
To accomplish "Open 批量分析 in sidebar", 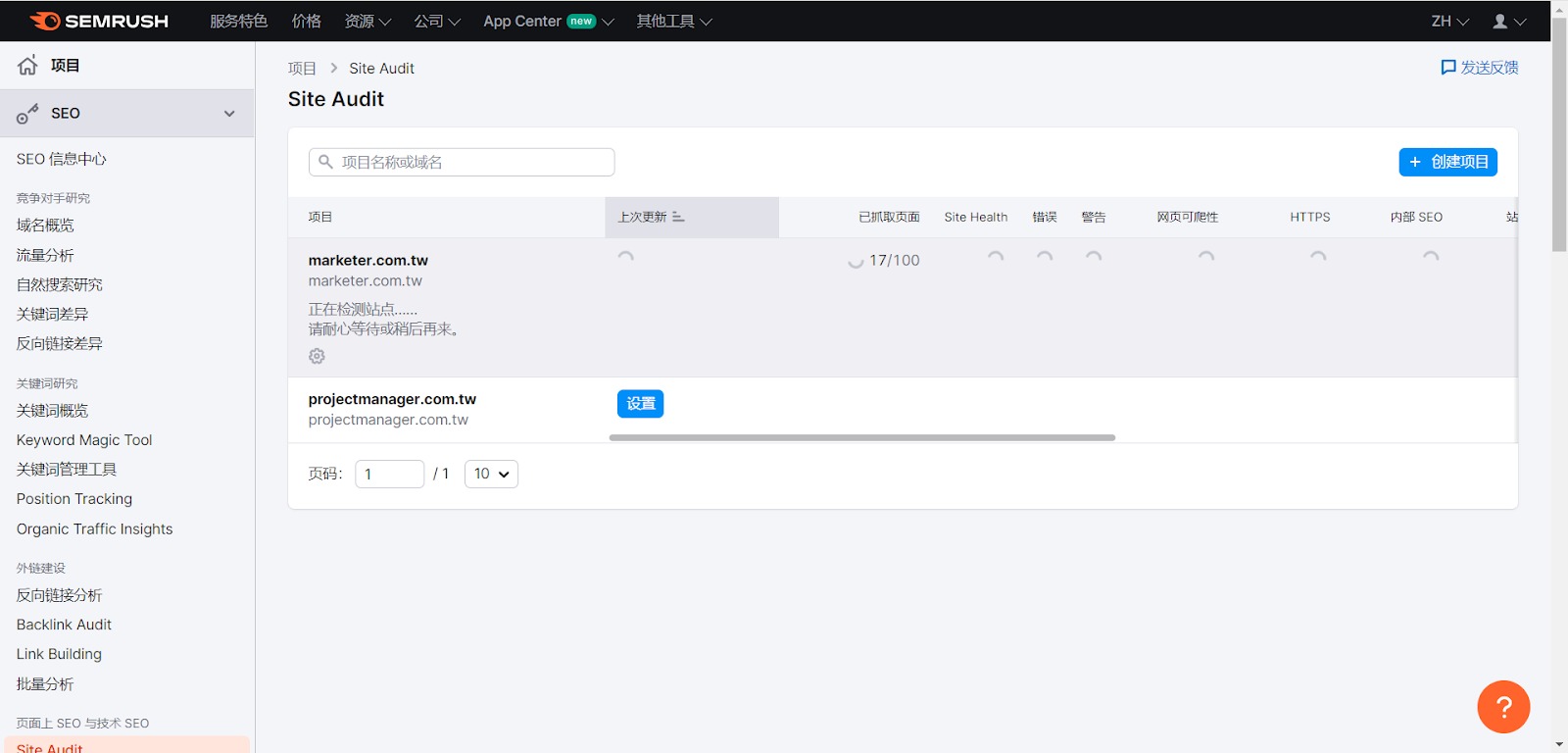I will point(45,684).
